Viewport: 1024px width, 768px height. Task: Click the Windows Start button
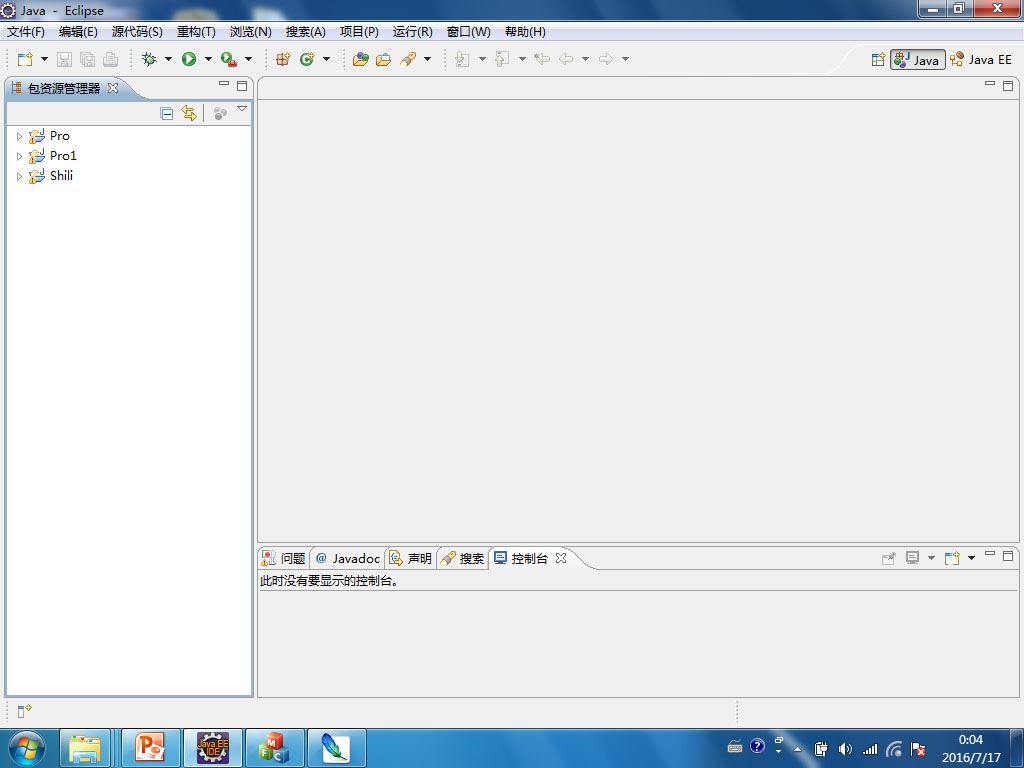[26, 748]
